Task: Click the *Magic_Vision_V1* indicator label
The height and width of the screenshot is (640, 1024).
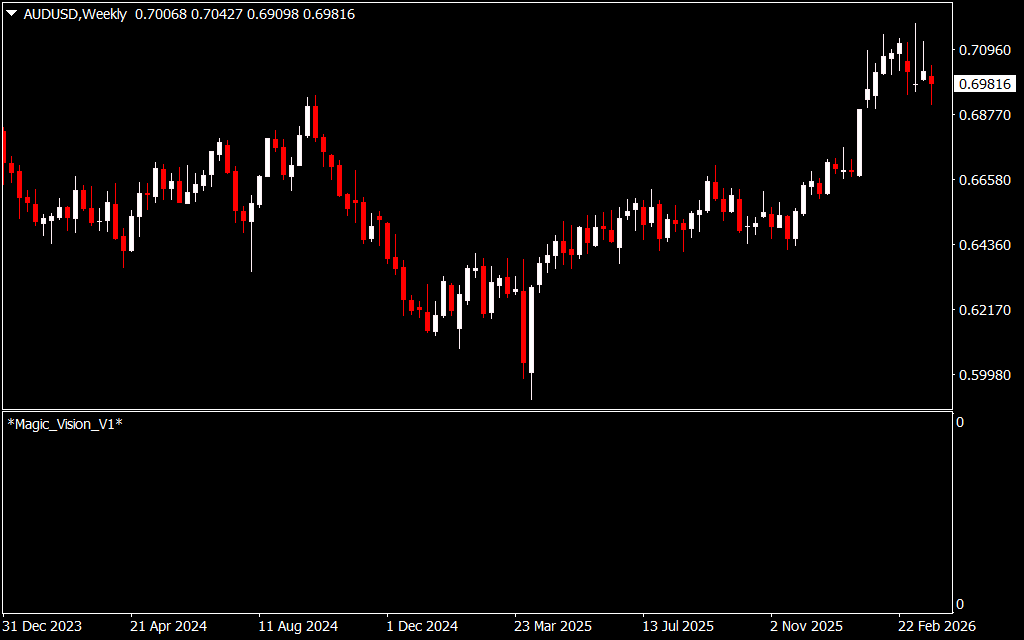Action: 65,424
